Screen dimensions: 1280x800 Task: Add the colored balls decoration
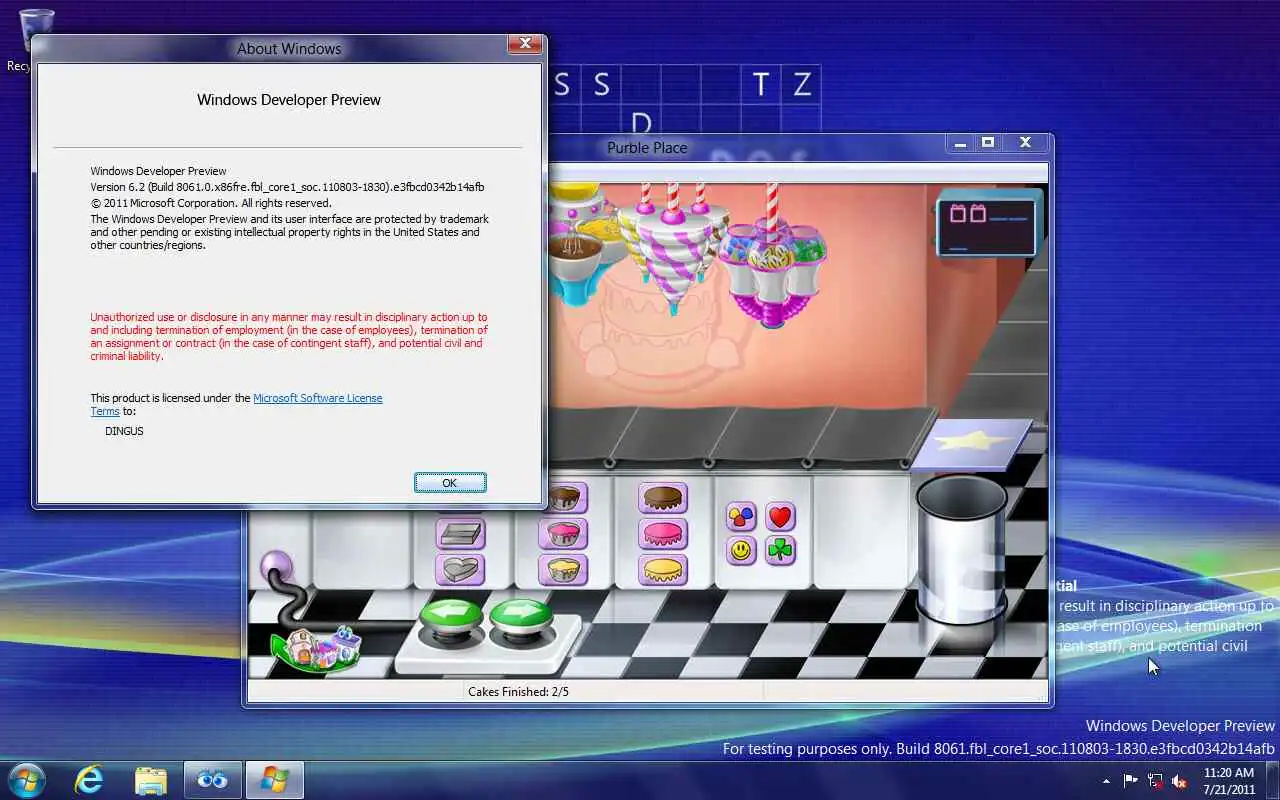[x=741, y=517]
